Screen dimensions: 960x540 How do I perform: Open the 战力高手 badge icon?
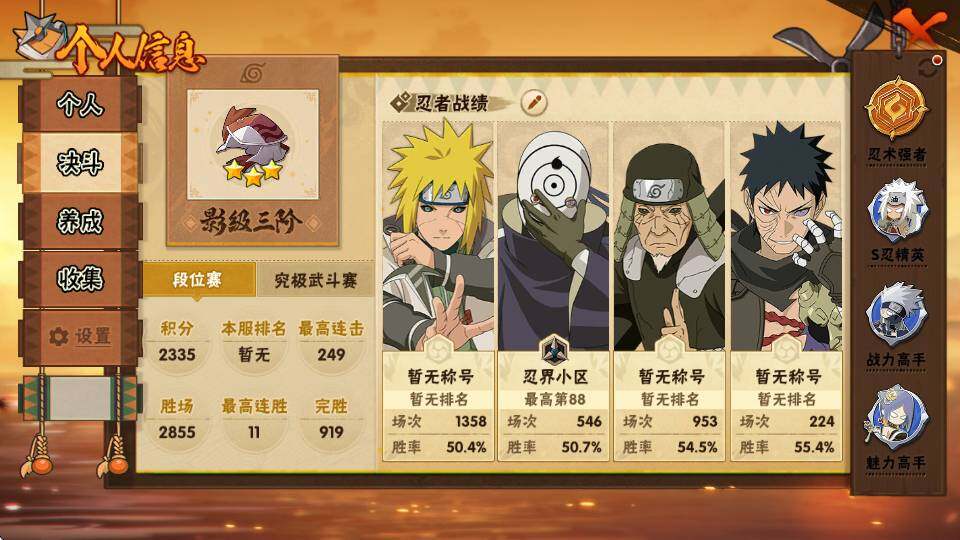point(896,315)
